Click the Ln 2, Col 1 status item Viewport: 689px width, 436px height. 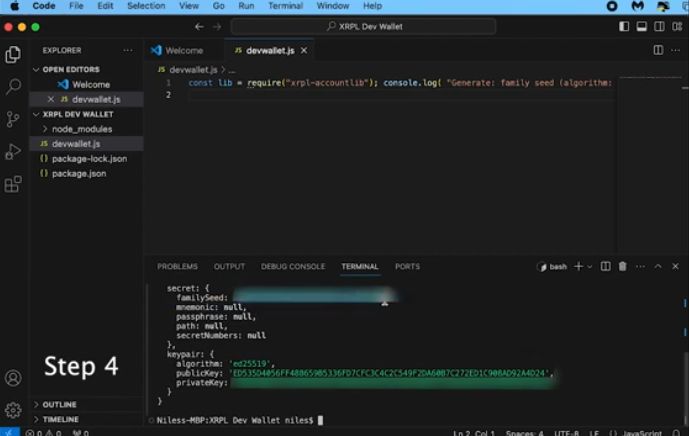[474, 433]
